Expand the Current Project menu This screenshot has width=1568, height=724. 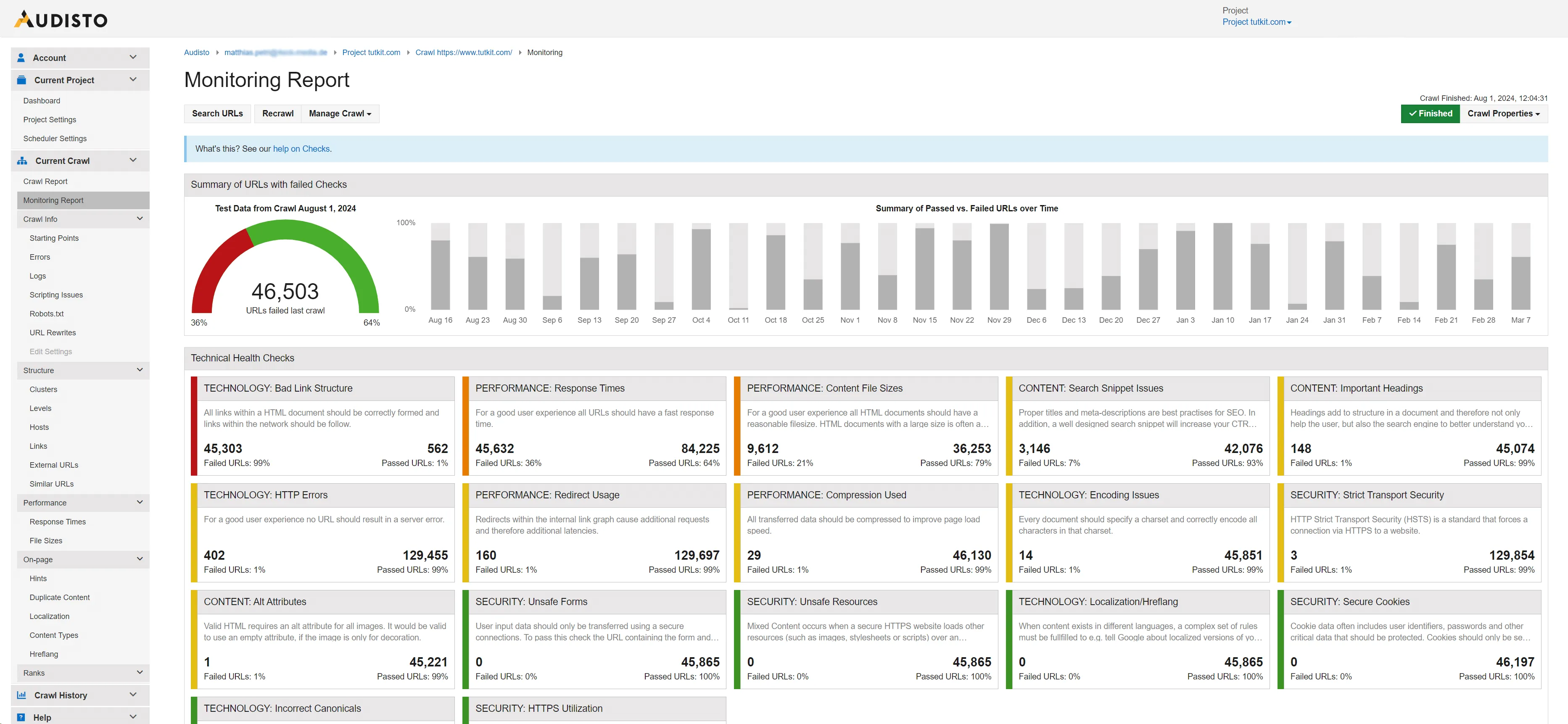pos(79,80)
